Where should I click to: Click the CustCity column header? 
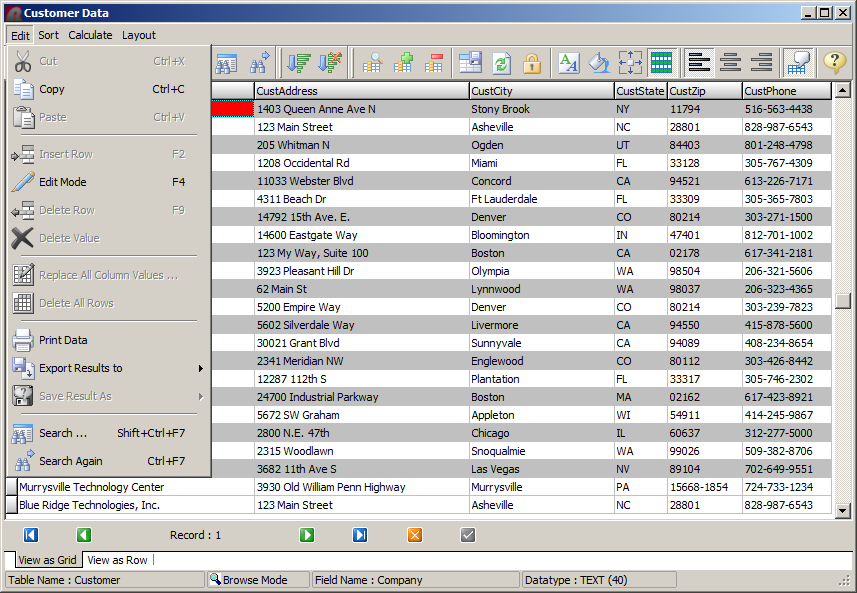(540, 91)
